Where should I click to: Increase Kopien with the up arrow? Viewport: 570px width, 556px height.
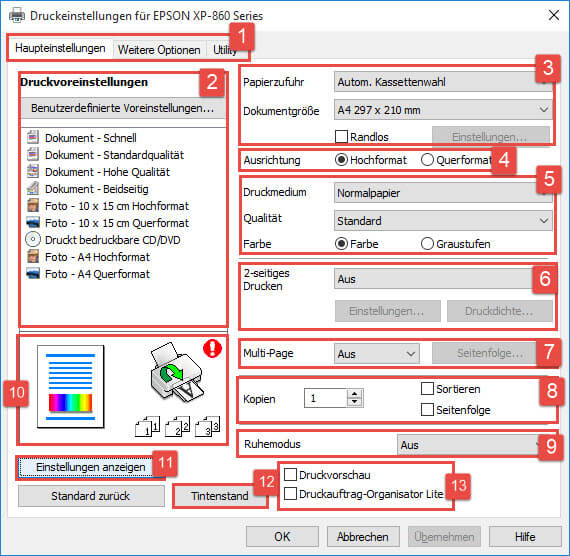point(354,393)
